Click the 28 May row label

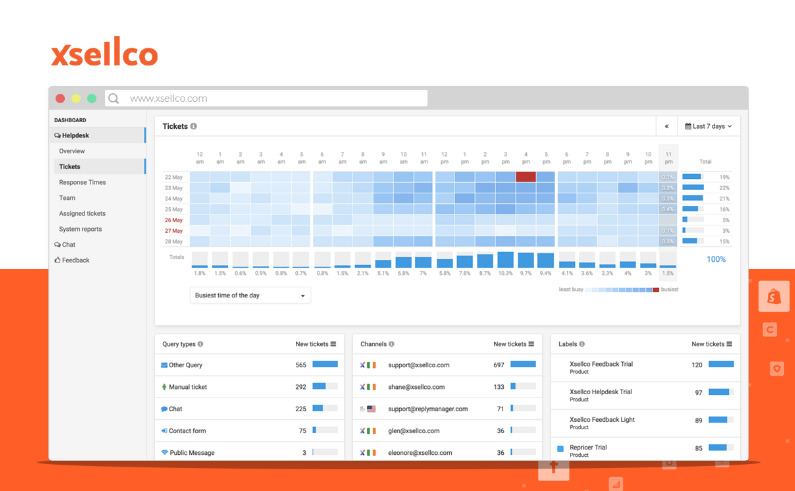[x=173, y=241]
